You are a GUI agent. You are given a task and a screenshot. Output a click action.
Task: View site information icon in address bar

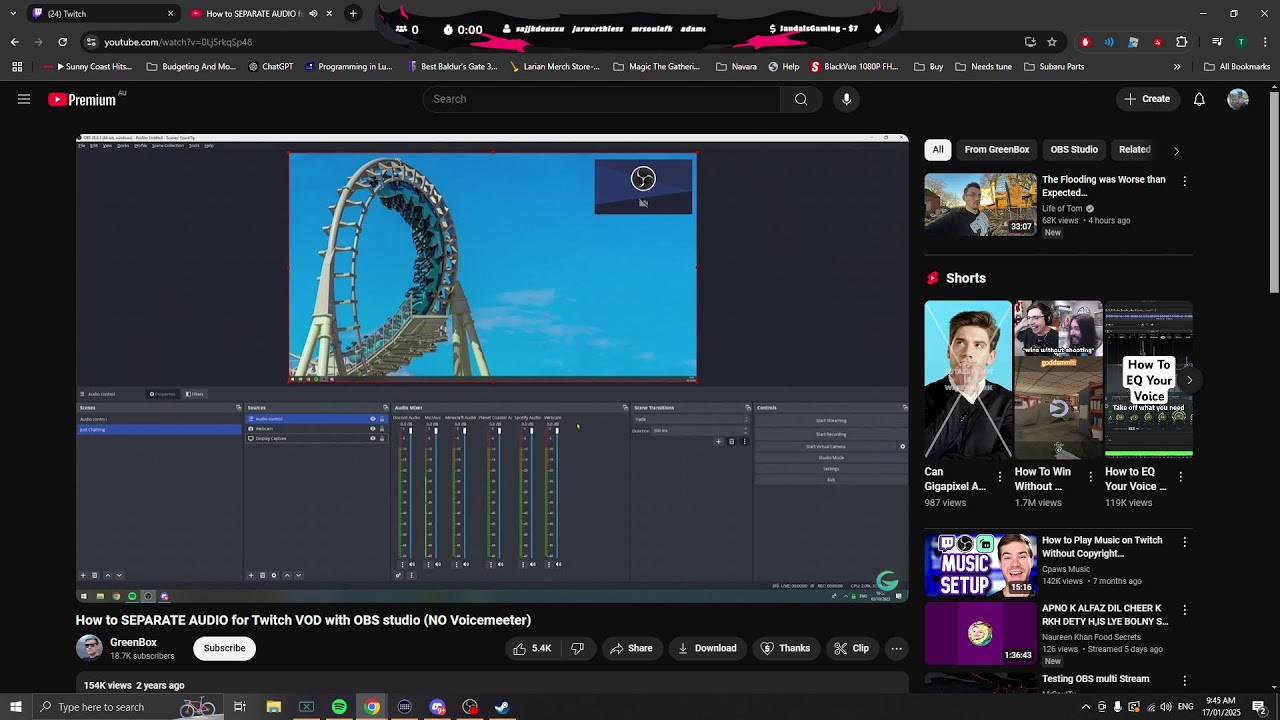(91, 42)
